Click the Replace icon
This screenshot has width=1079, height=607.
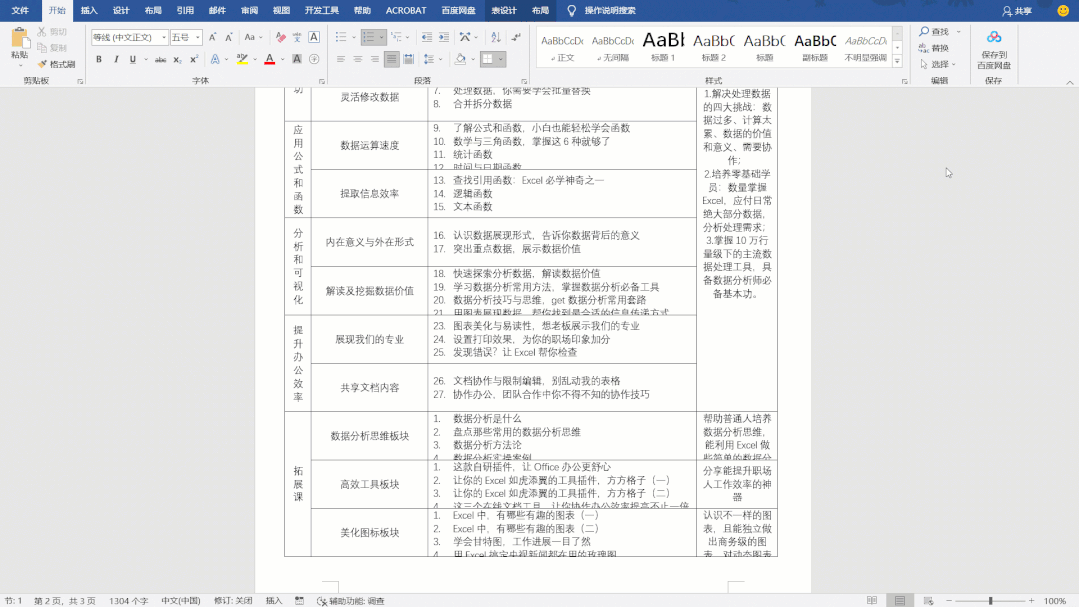(x=924, y=47)
